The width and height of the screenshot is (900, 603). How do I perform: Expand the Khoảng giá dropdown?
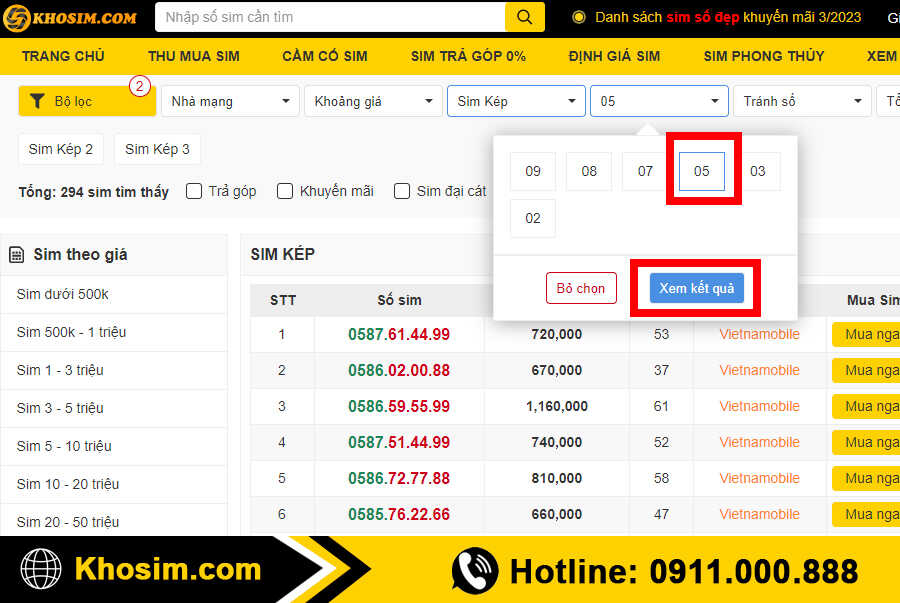tap(373, 101)
